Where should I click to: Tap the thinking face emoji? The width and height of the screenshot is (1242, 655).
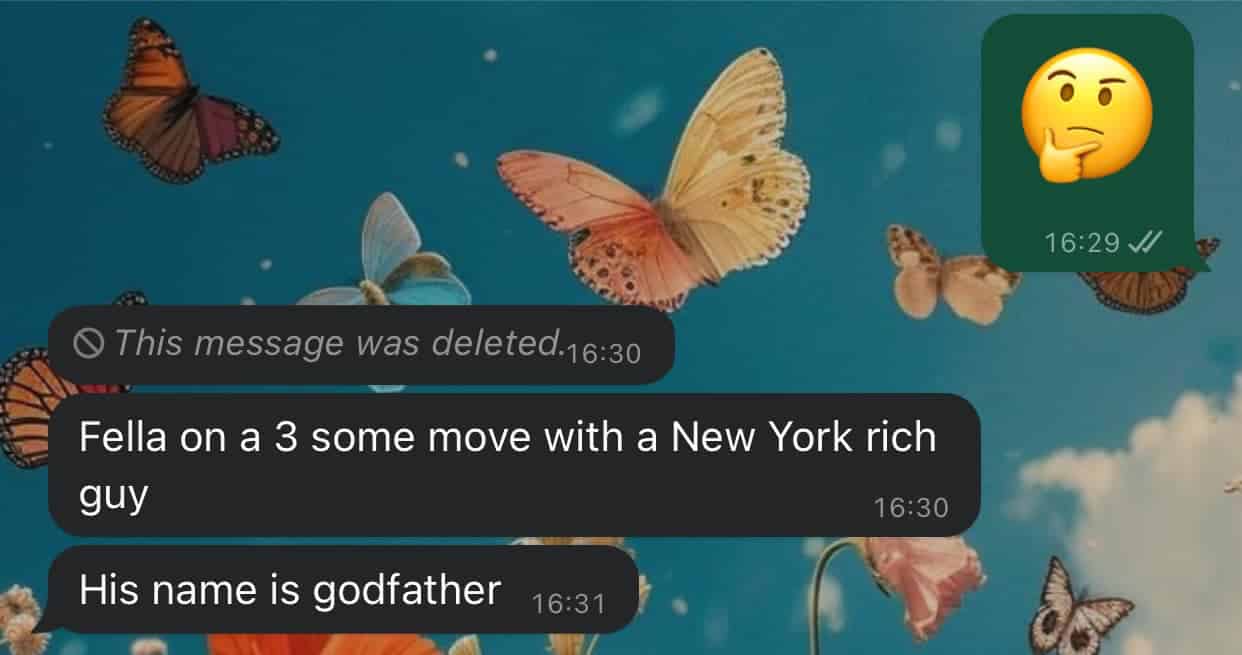(1086, 113)
